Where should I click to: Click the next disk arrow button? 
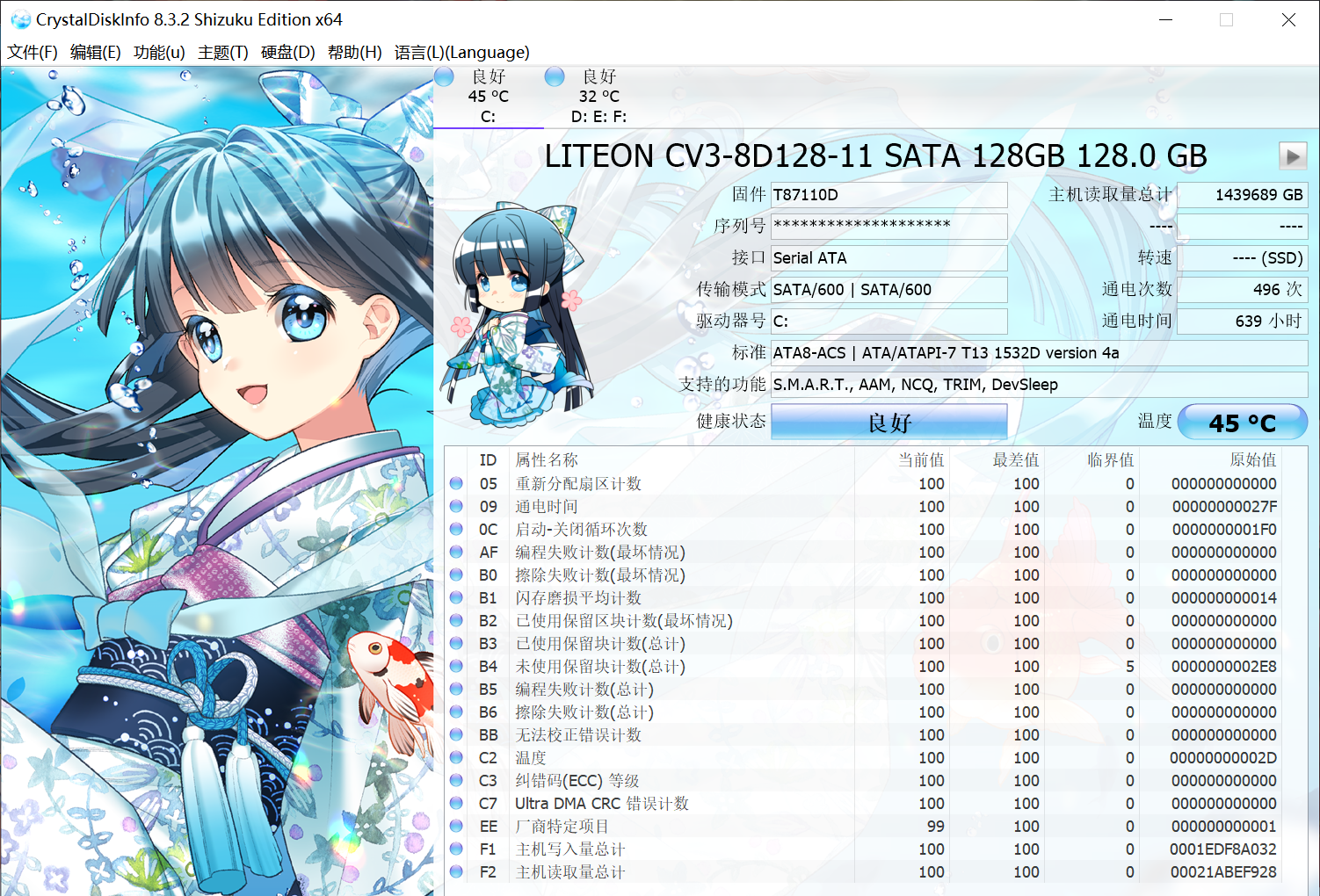click(x=1292, y=156)
